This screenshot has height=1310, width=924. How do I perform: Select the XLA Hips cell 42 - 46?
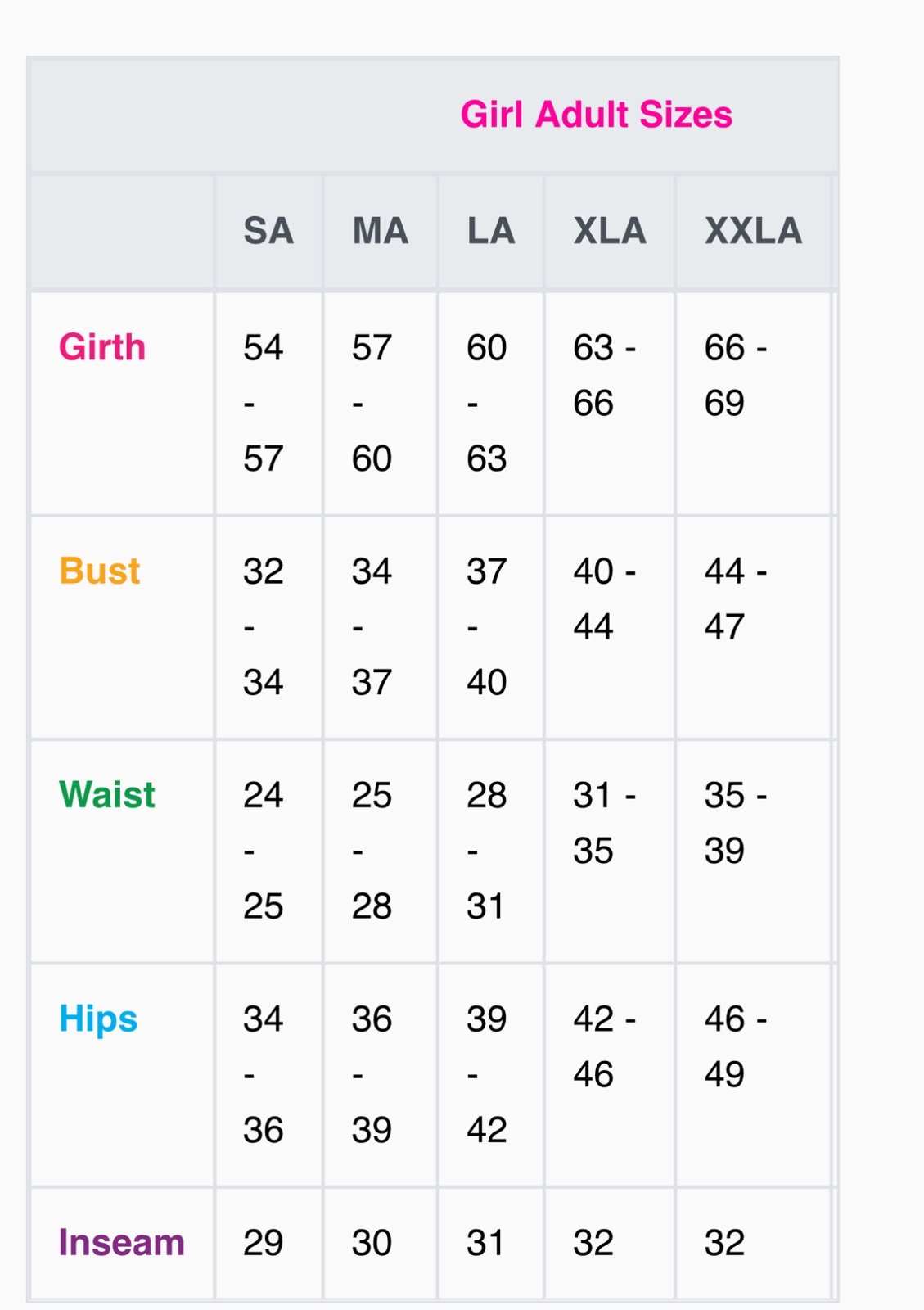[605, 1046]
